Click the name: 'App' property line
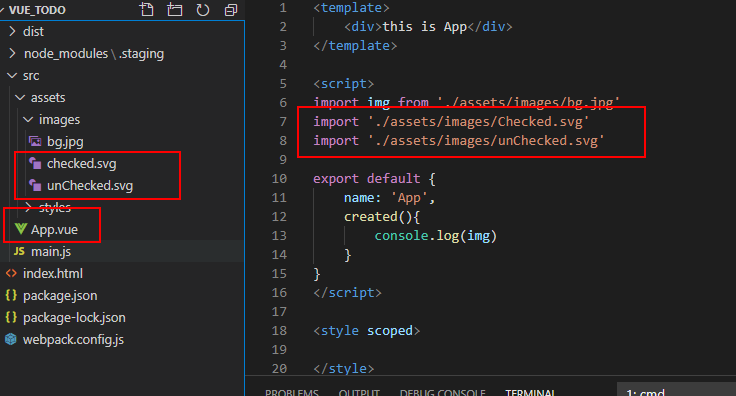 390,198
